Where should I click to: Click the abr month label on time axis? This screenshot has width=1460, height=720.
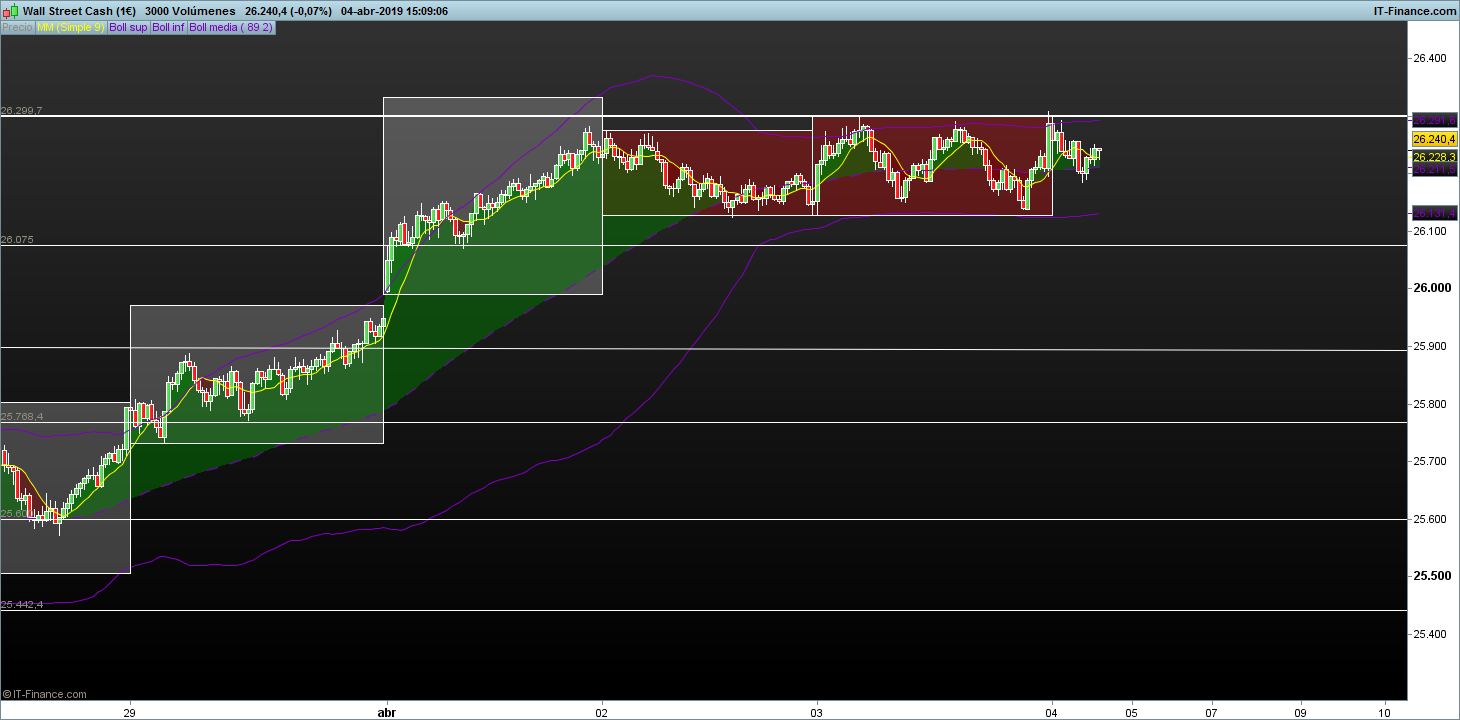[386, 714]
